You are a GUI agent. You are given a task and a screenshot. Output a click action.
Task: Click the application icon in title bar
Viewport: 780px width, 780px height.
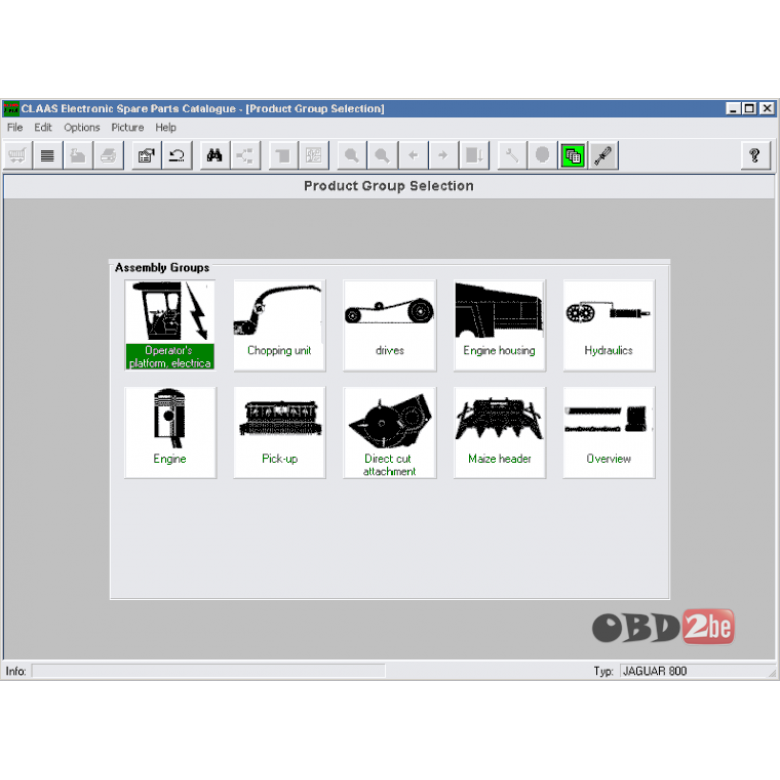11,108
